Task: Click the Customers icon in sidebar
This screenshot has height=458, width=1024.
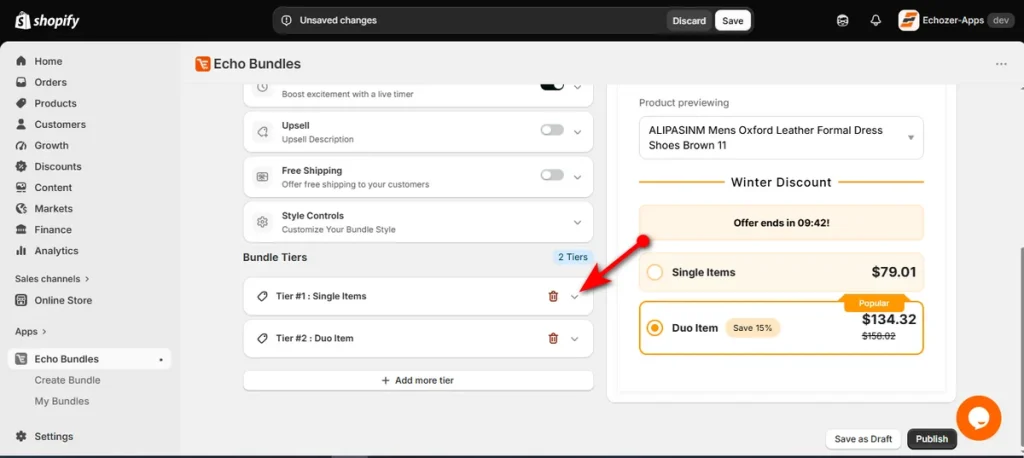Action: [22, 124]
